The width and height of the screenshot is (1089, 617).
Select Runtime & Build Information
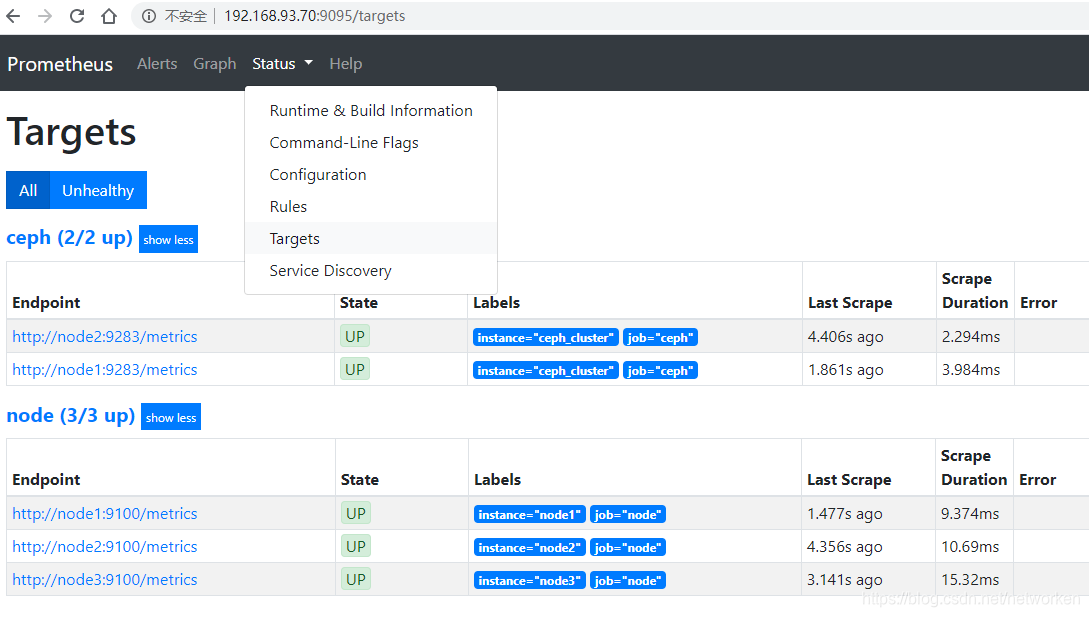pyautogui.click(x=371, y=110)
